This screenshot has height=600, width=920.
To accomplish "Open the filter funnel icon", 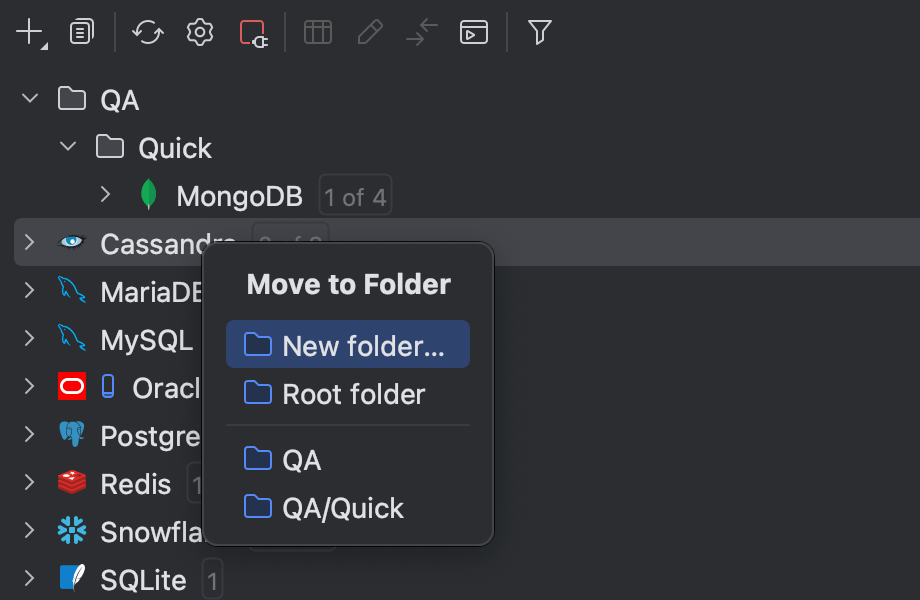I will (539, 31).
